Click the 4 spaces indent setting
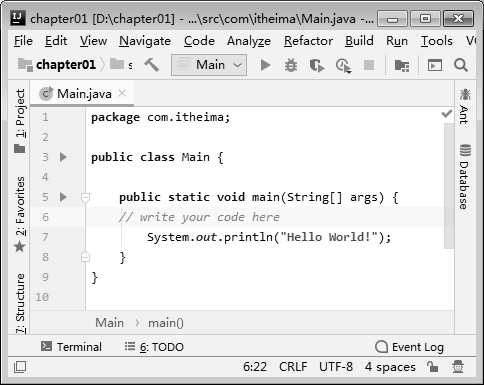This screenshot has width=484, height=385. [x=390, y=367]
